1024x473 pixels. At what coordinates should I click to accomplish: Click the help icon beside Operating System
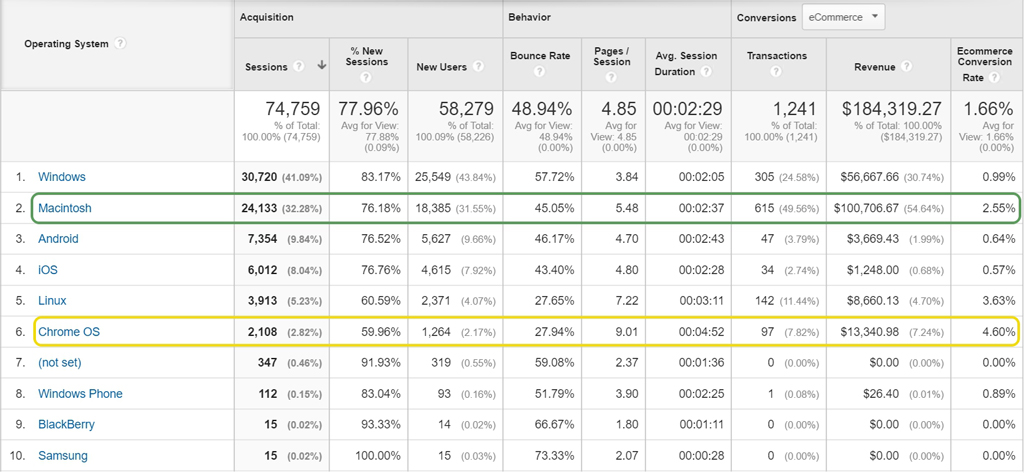coord(121,44)
